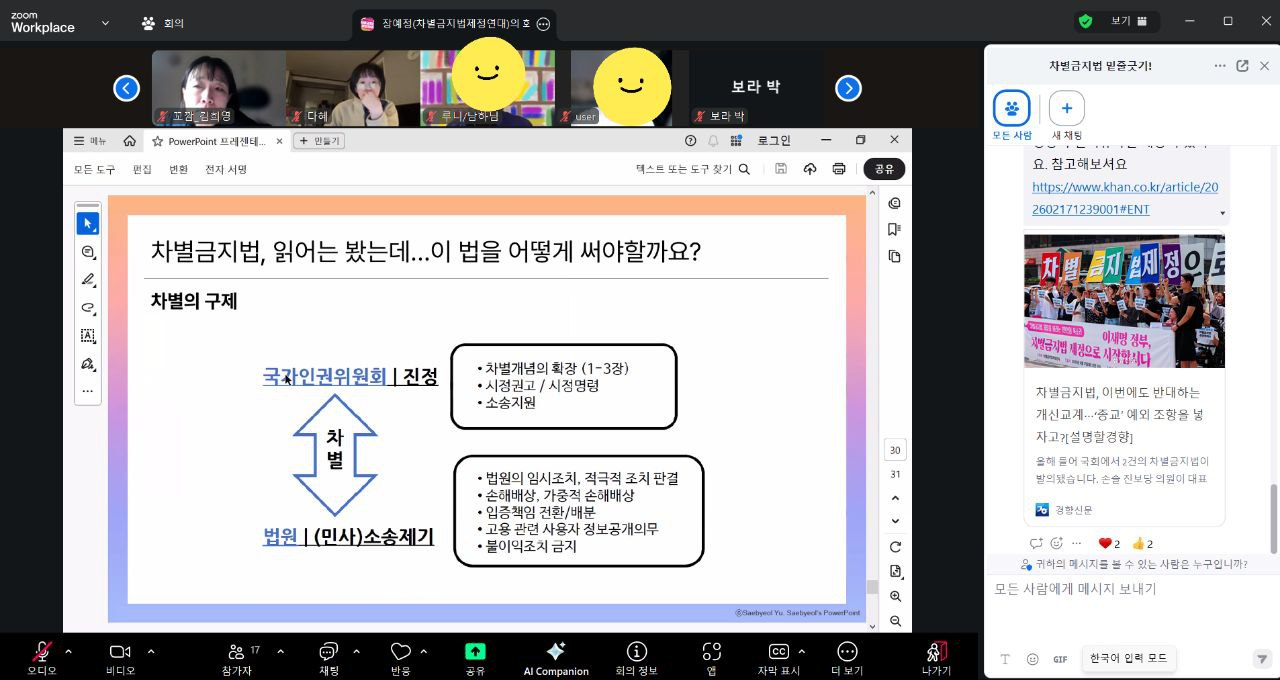
Task: Click the zoom in magnifier in PDF sidebar
Action: point(895,596)
